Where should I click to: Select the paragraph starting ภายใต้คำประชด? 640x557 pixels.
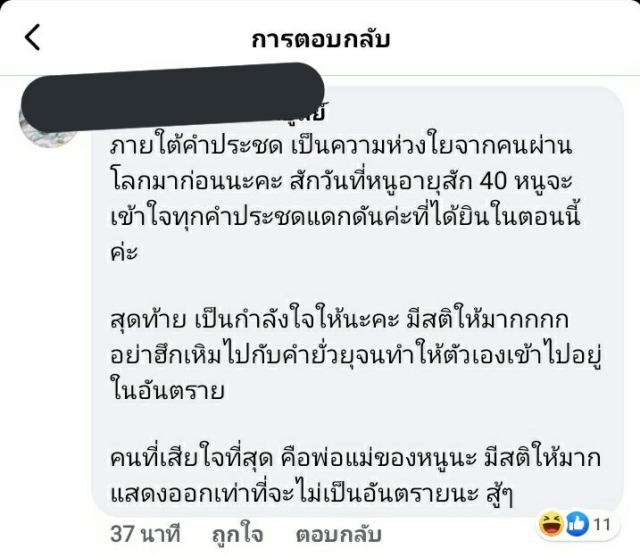tap(345, 199)
